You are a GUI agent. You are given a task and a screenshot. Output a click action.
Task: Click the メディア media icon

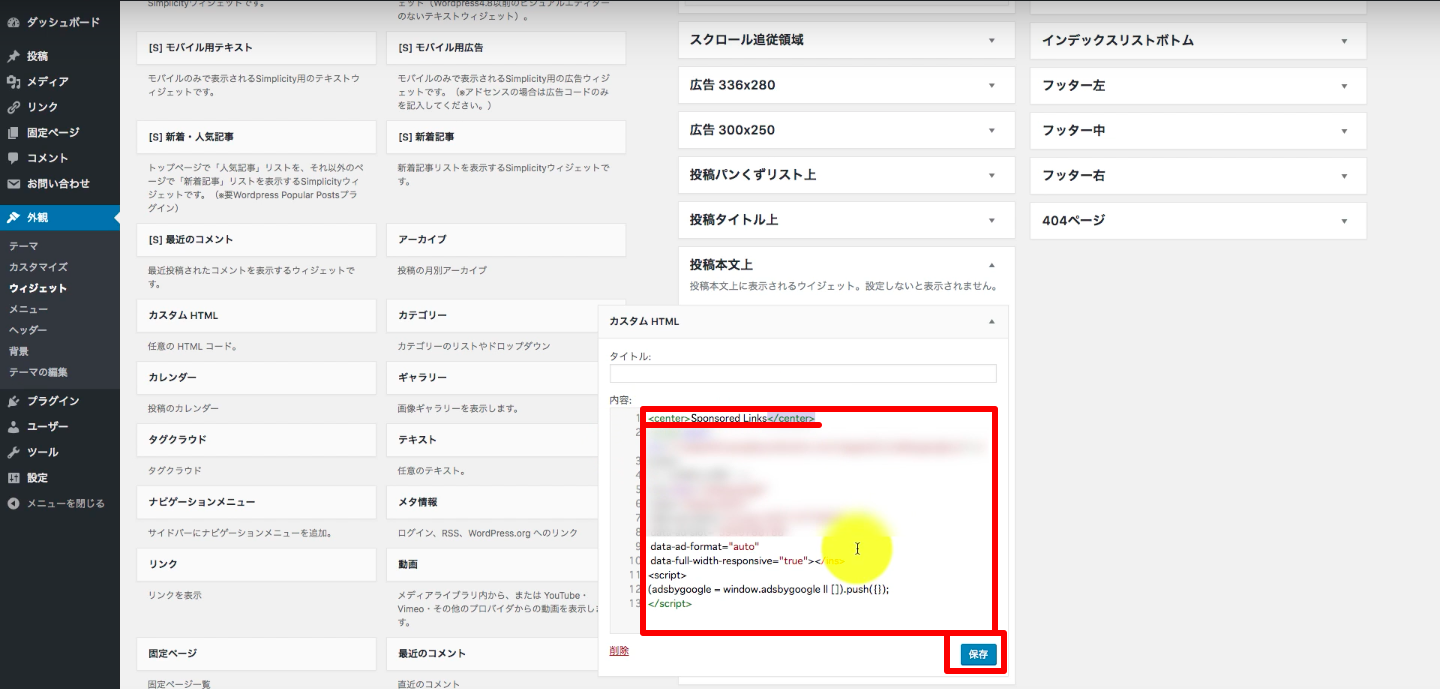coord(13,82)
